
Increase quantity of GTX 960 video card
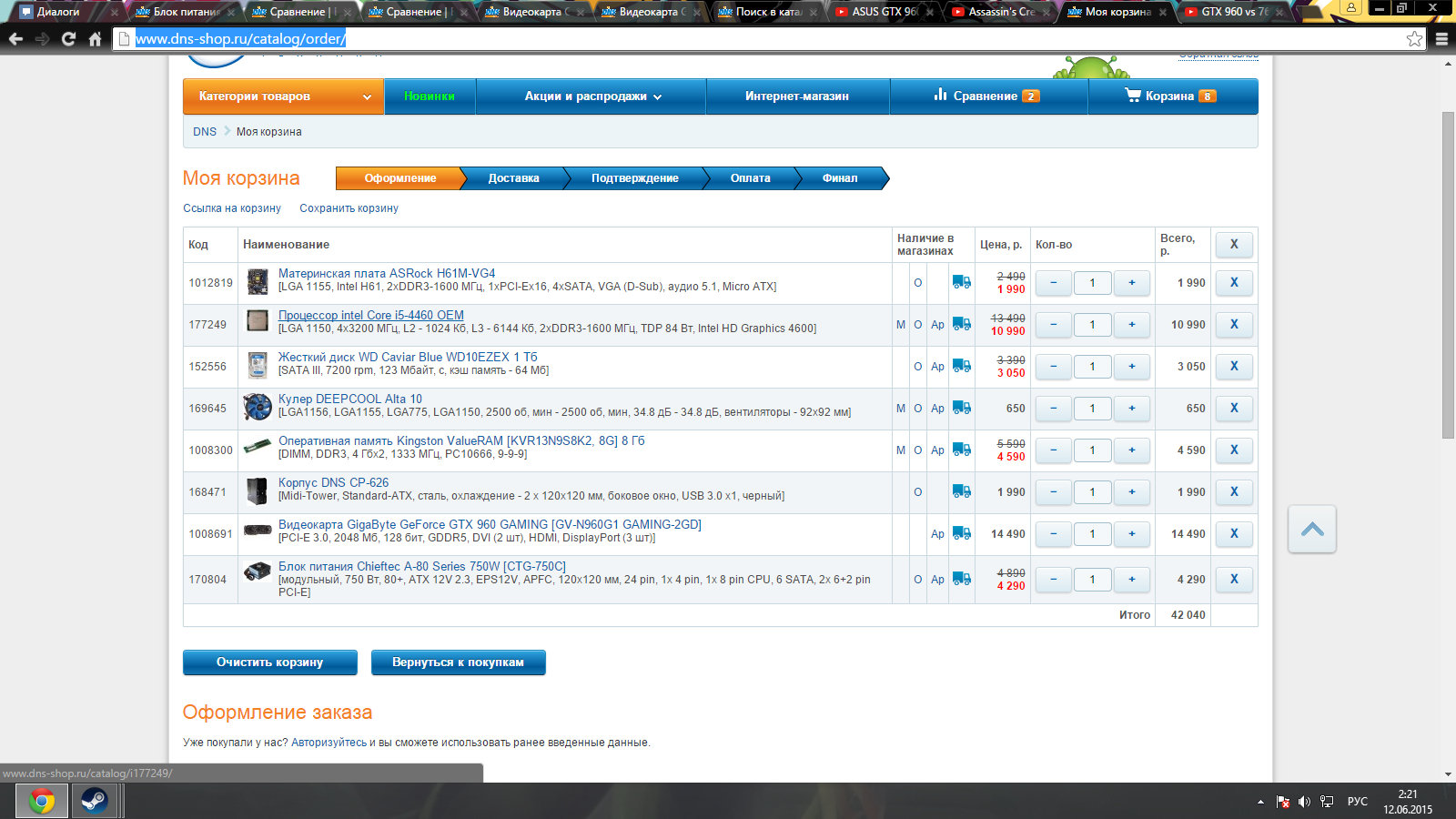pos(1132,533)
